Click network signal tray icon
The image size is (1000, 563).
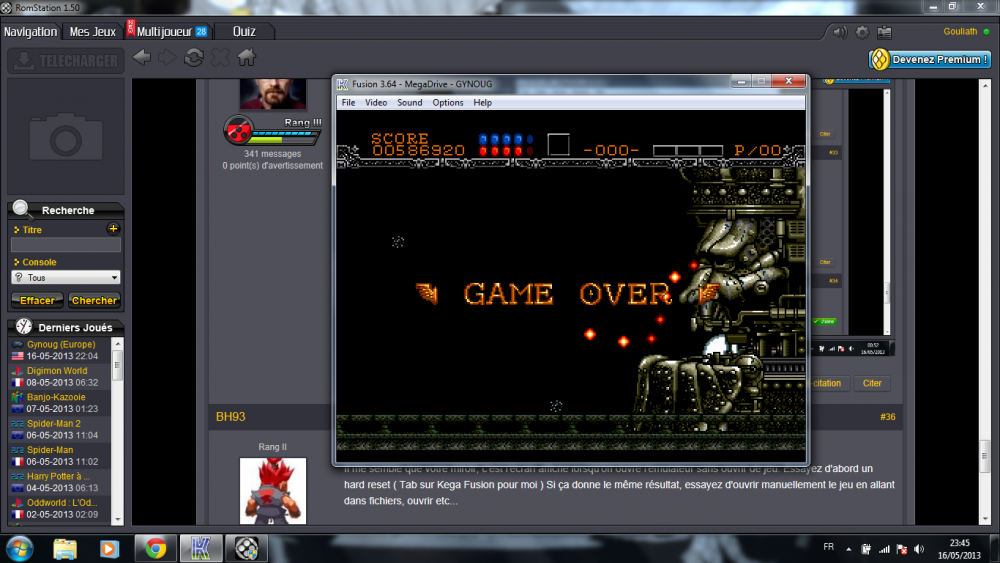click(884, 549)
